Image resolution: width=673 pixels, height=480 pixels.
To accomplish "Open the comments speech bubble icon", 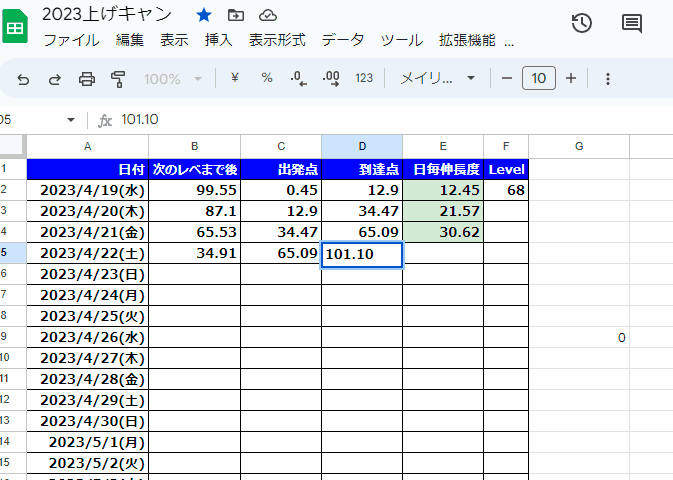I will [632, 24].
